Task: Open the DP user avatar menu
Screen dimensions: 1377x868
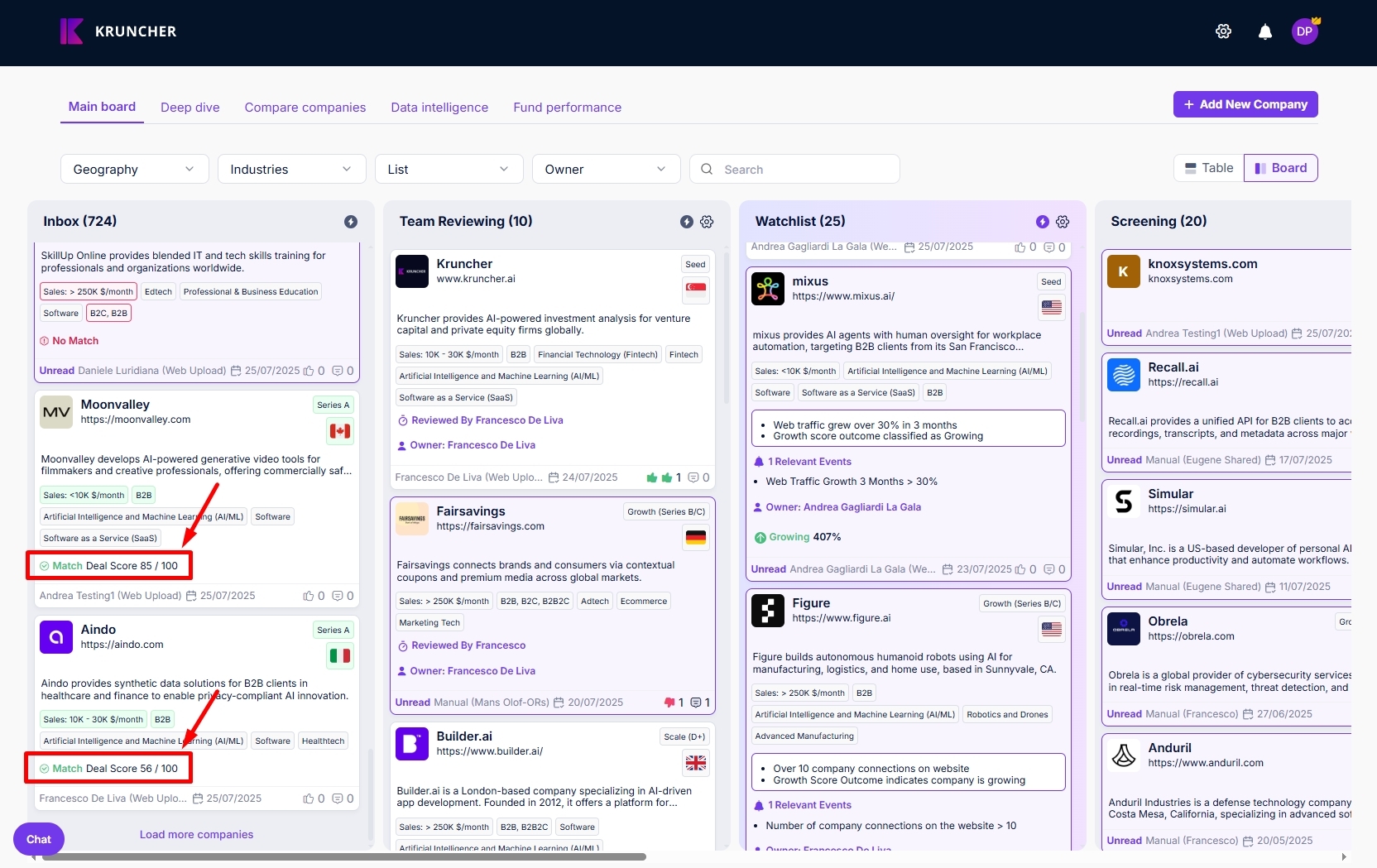Action: [x=1305, y=31]
